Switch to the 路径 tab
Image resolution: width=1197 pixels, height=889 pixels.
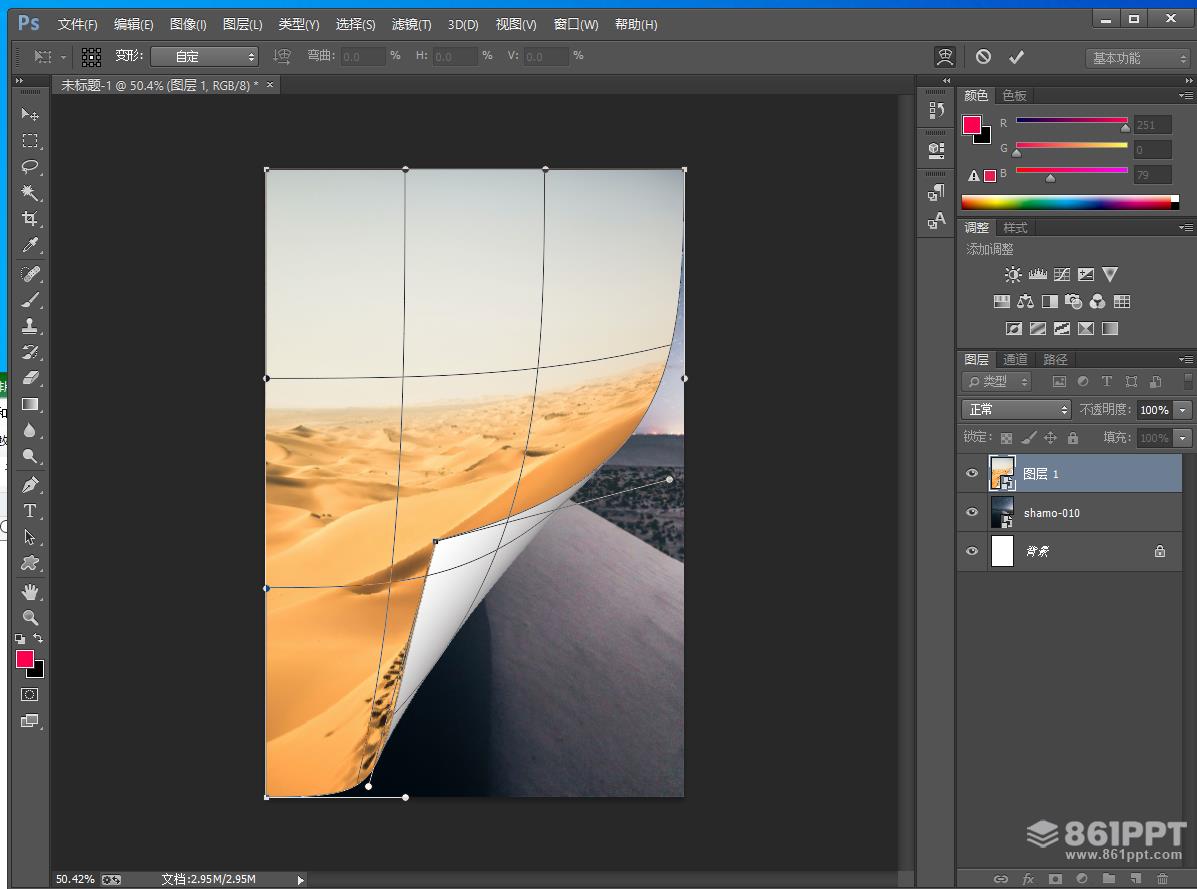click(1055, 359)
